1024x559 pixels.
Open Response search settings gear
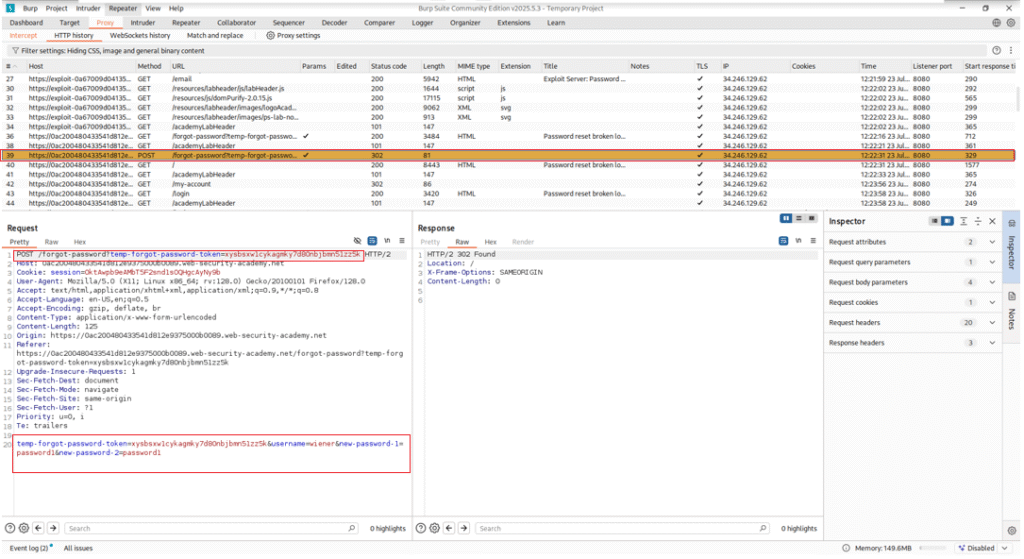click(x=435, y=528)
